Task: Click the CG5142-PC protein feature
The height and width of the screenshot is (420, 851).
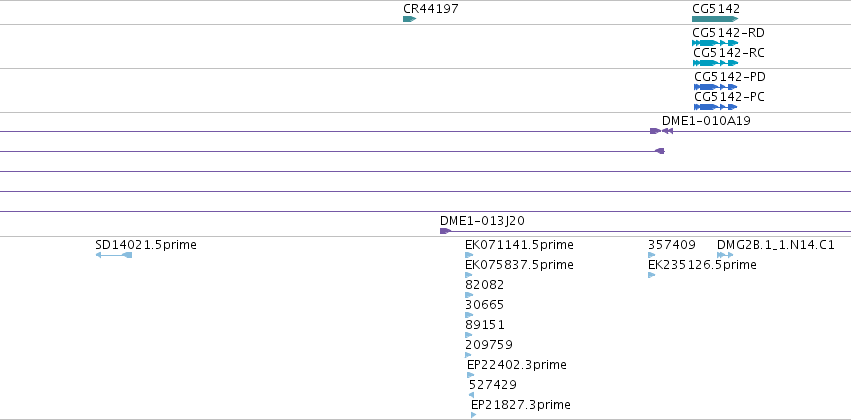Action: pos(715,107)
